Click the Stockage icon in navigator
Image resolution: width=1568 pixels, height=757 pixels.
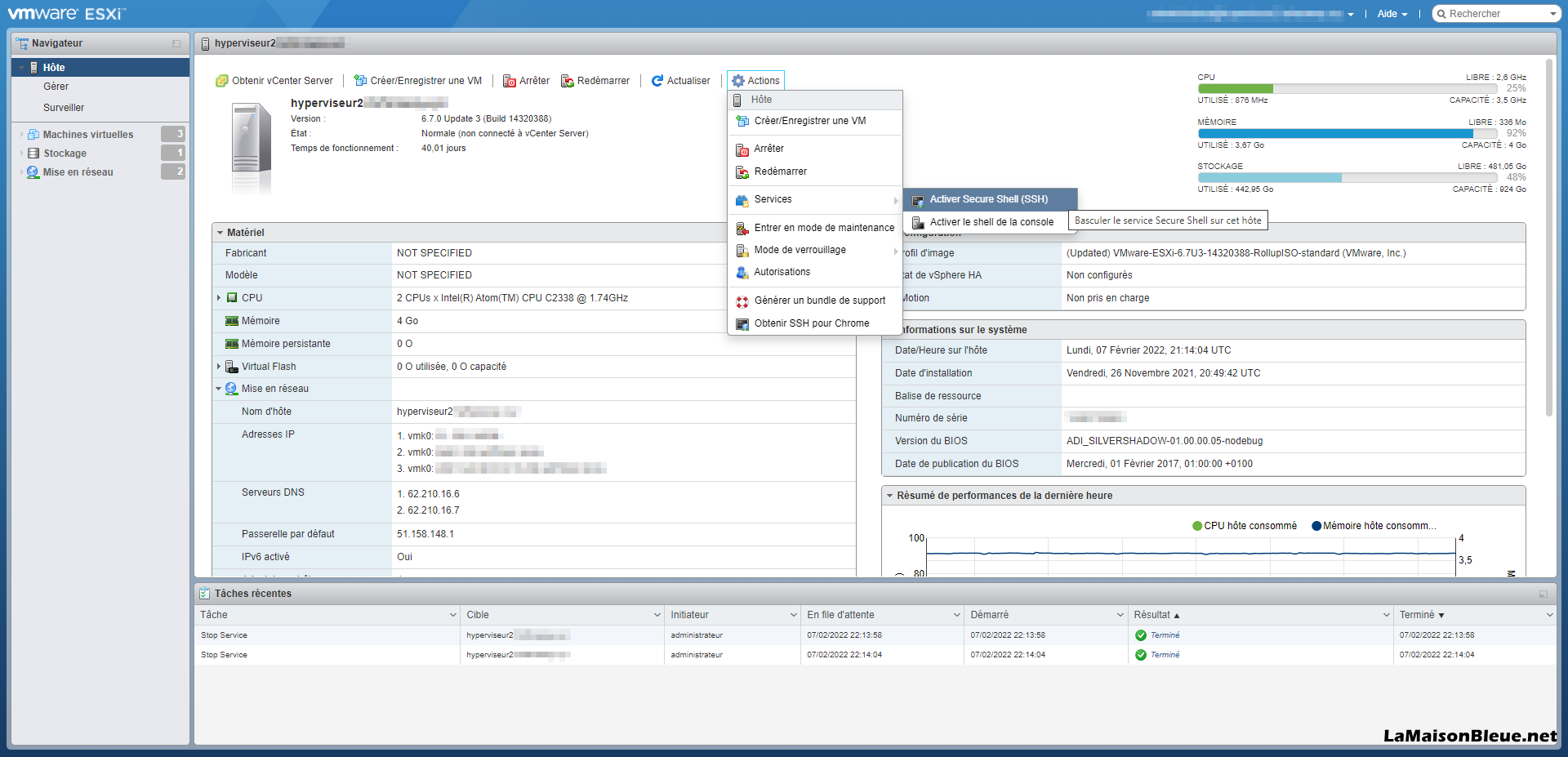33,154
